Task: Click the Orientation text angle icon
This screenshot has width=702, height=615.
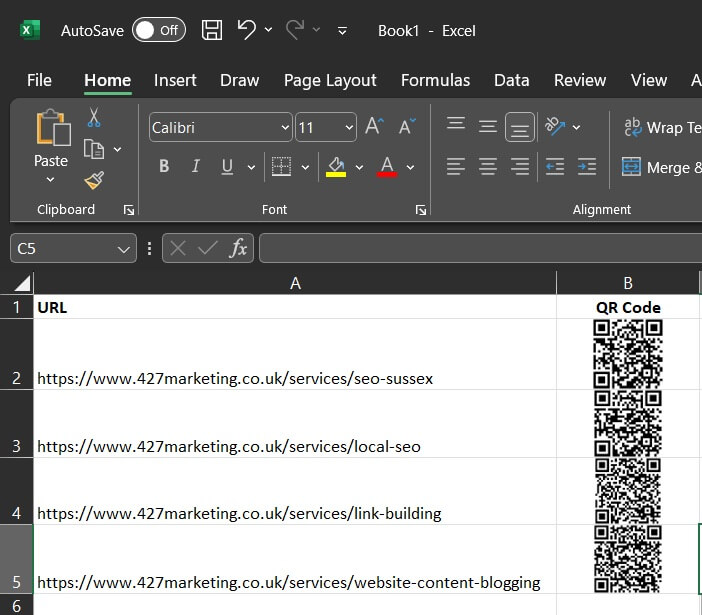Action: click(555, 127)
